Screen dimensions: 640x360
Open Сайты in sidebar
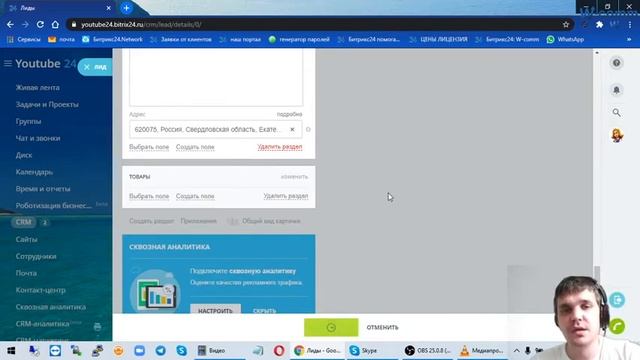point(27,239)
